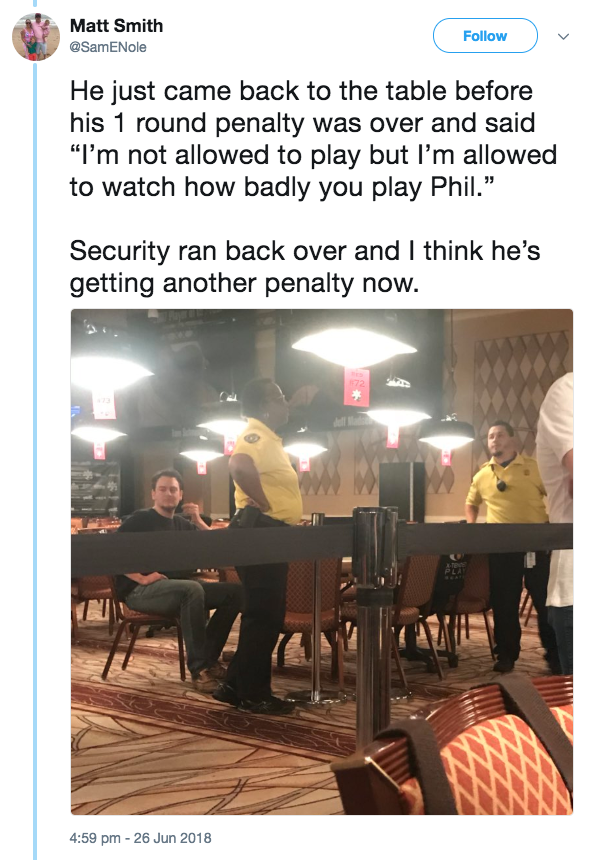The width and height of the screenshot is (609, 860).
Task: Click the blue thread line beside the tweet
Action: (x=35, y=461)
